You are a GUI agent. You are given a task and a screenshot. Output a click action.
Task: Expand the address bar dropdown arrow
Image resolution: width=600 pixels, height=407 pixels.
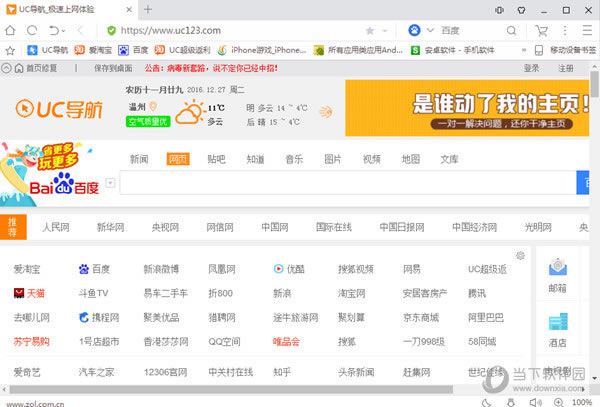tap(385, 31)
